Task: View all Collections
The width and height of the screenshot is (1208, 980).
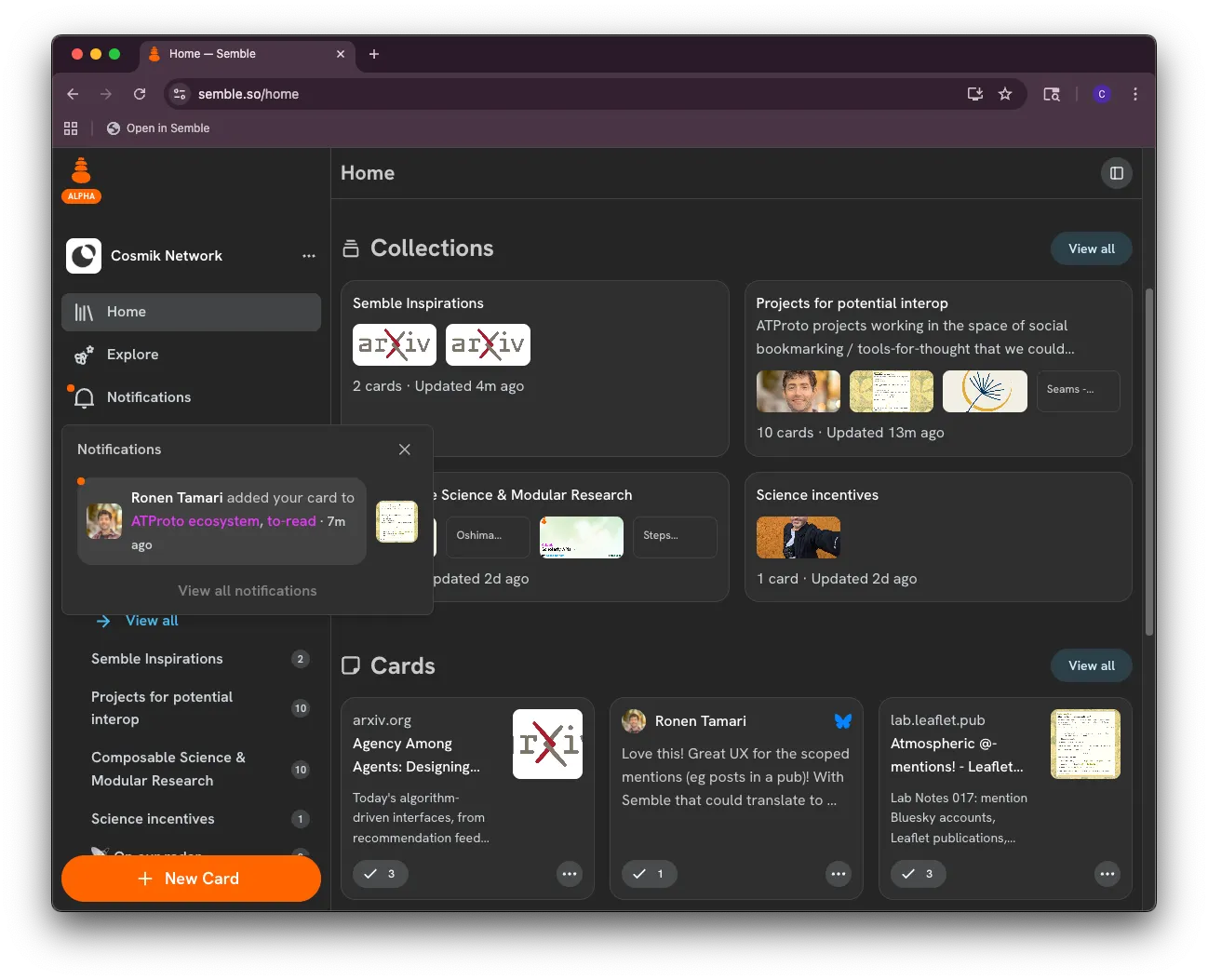Action: click(x=1091, y=248)
